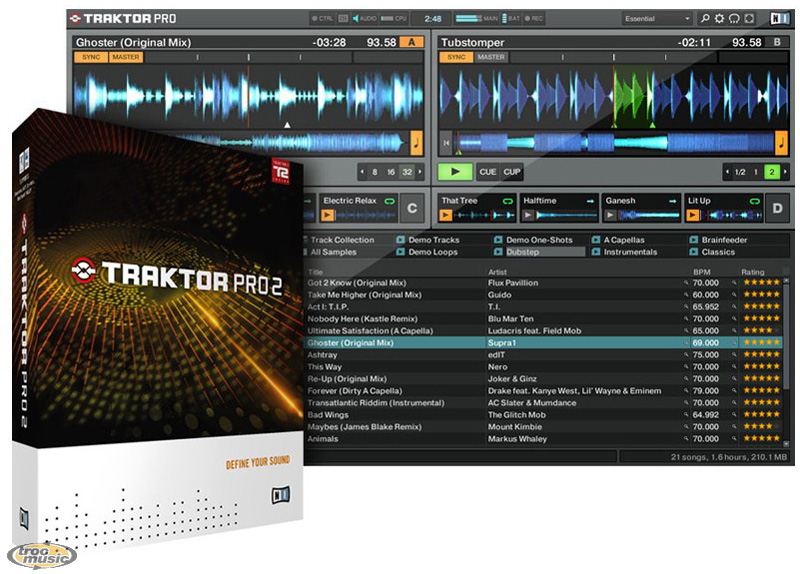This screenshot has width=800, height=574.
Task: Click the magnifier search icon in header
Action: click(704, 19)
